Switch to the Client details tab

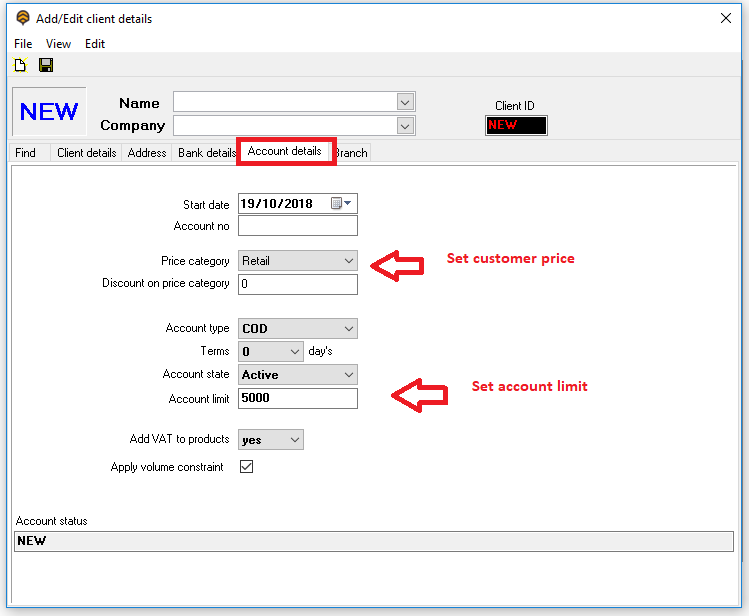(87, 153)
